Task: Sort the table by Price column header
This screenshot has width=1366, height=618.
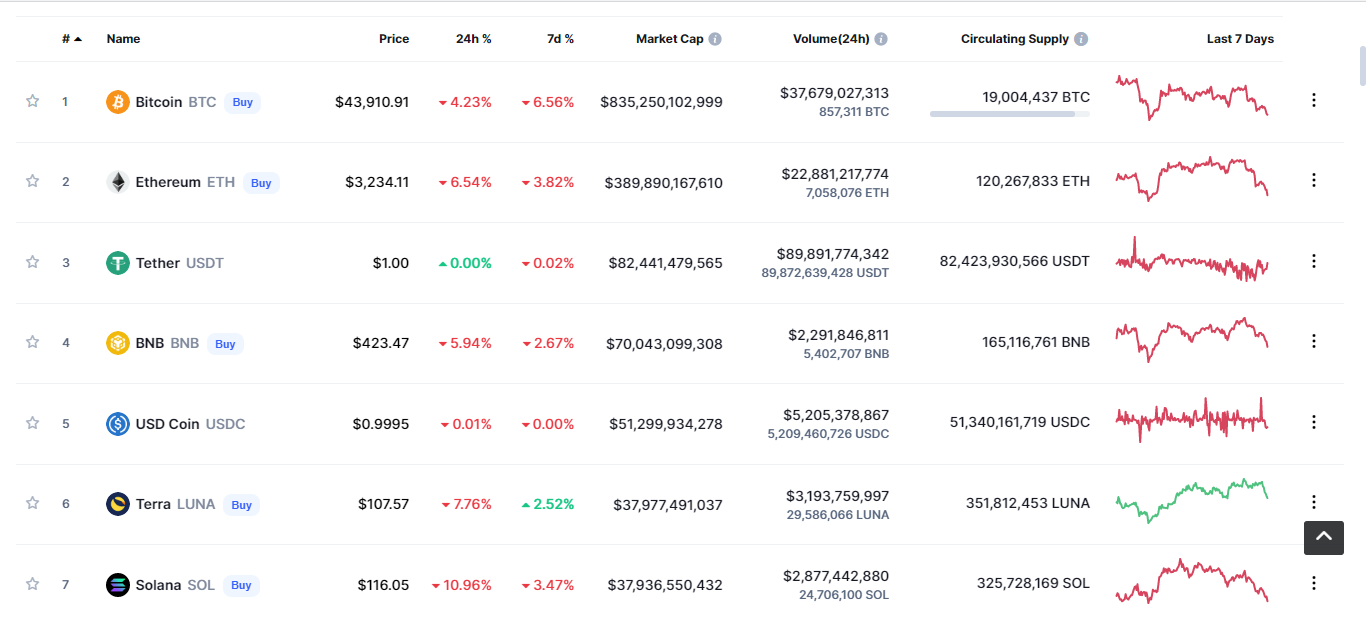Action: [x=394, y=39]
